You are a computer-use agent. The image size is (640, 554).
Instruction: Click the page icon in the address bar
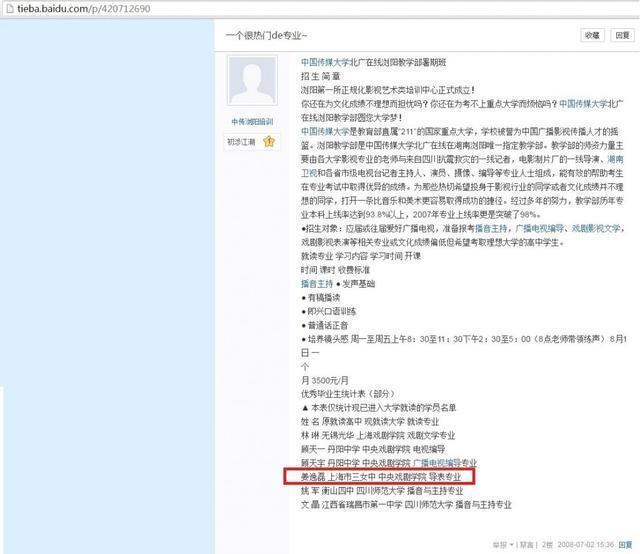[x=10, y=8]
